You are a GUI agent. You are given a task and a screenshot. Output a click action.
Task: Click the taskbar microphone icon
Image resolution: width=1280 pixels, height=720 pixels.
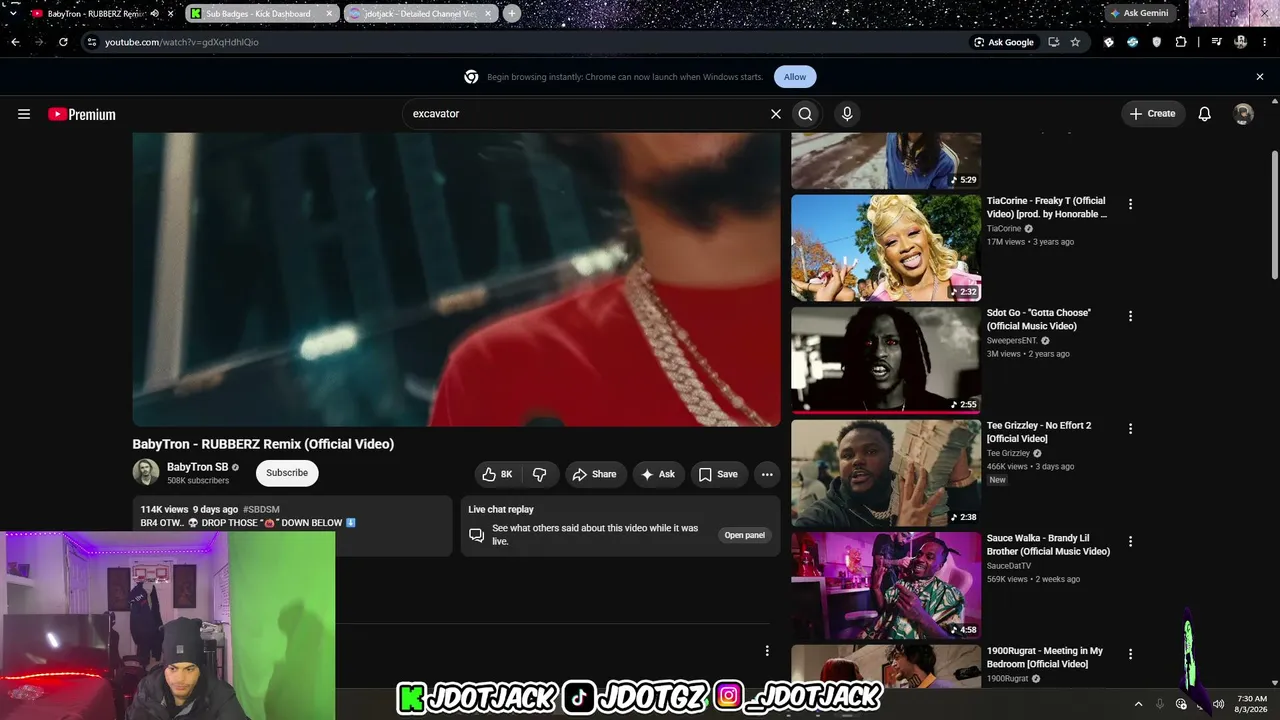click(1160, 704)
